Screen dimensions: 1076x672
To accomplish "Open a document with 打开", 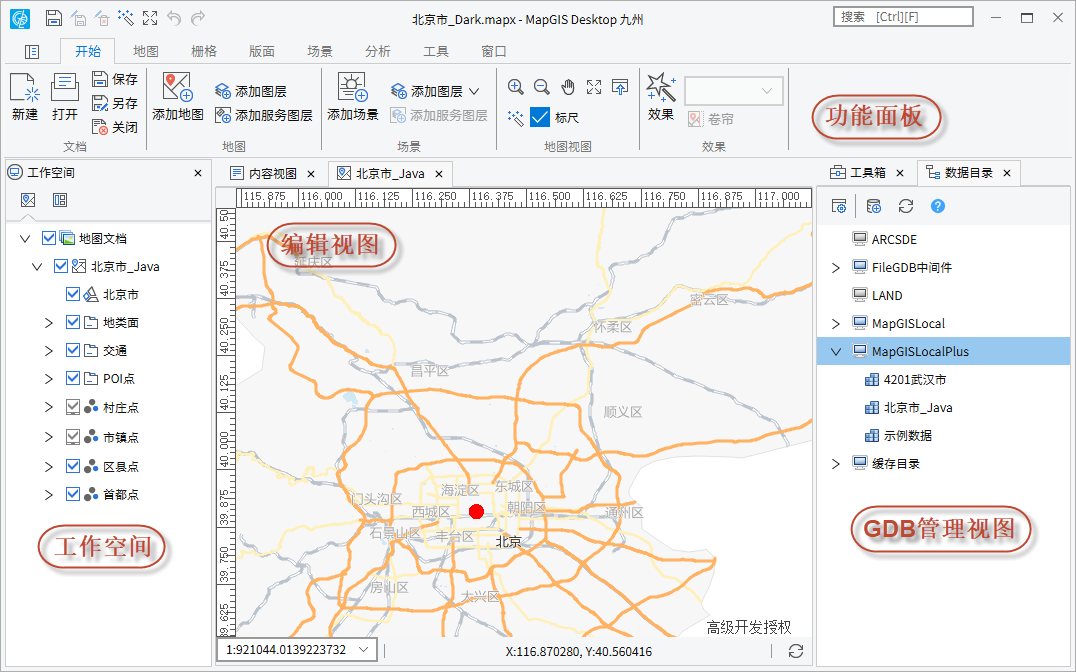I will click(x=65, y=97).
